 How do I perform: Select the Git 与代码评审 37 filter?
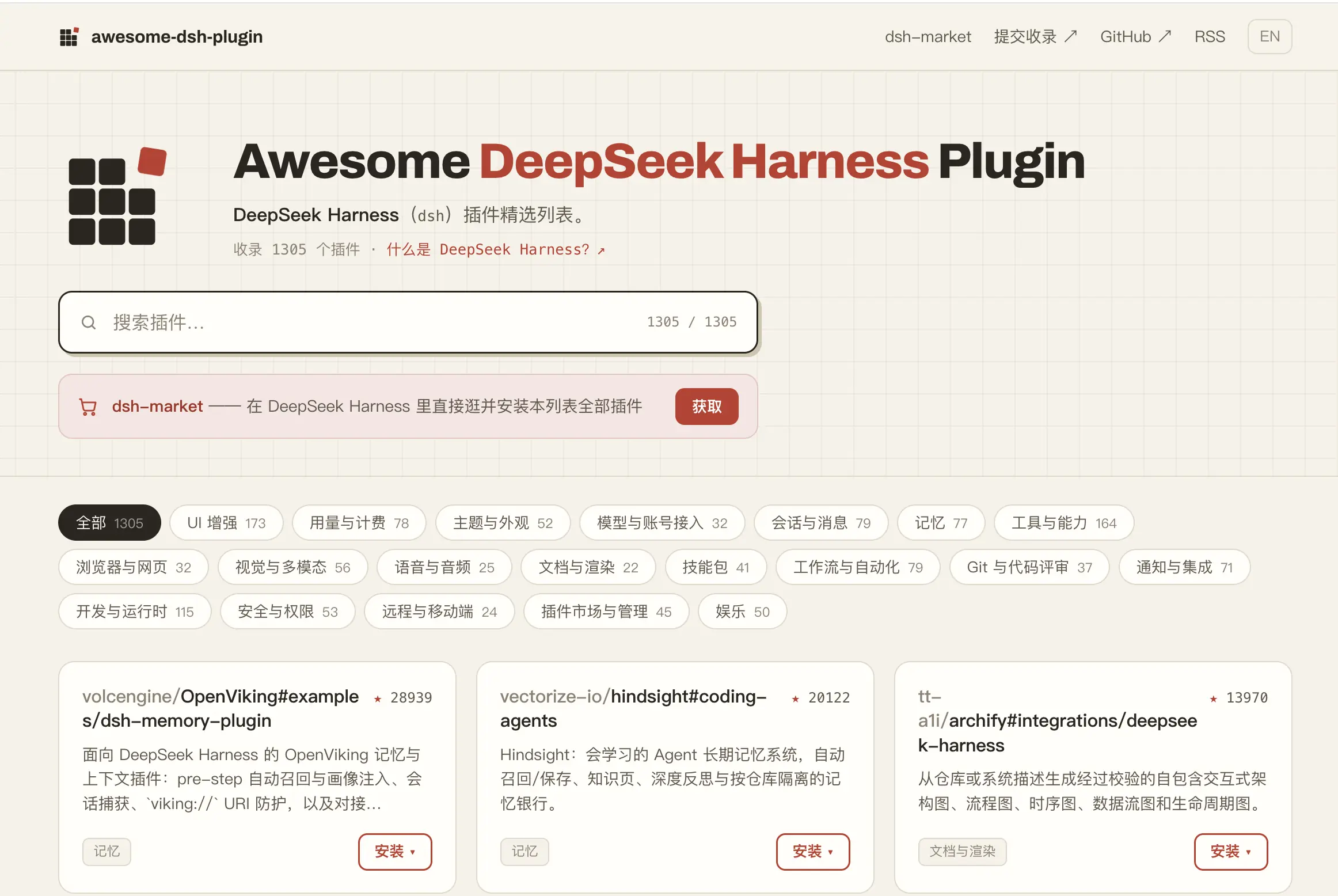(1029, 567)
